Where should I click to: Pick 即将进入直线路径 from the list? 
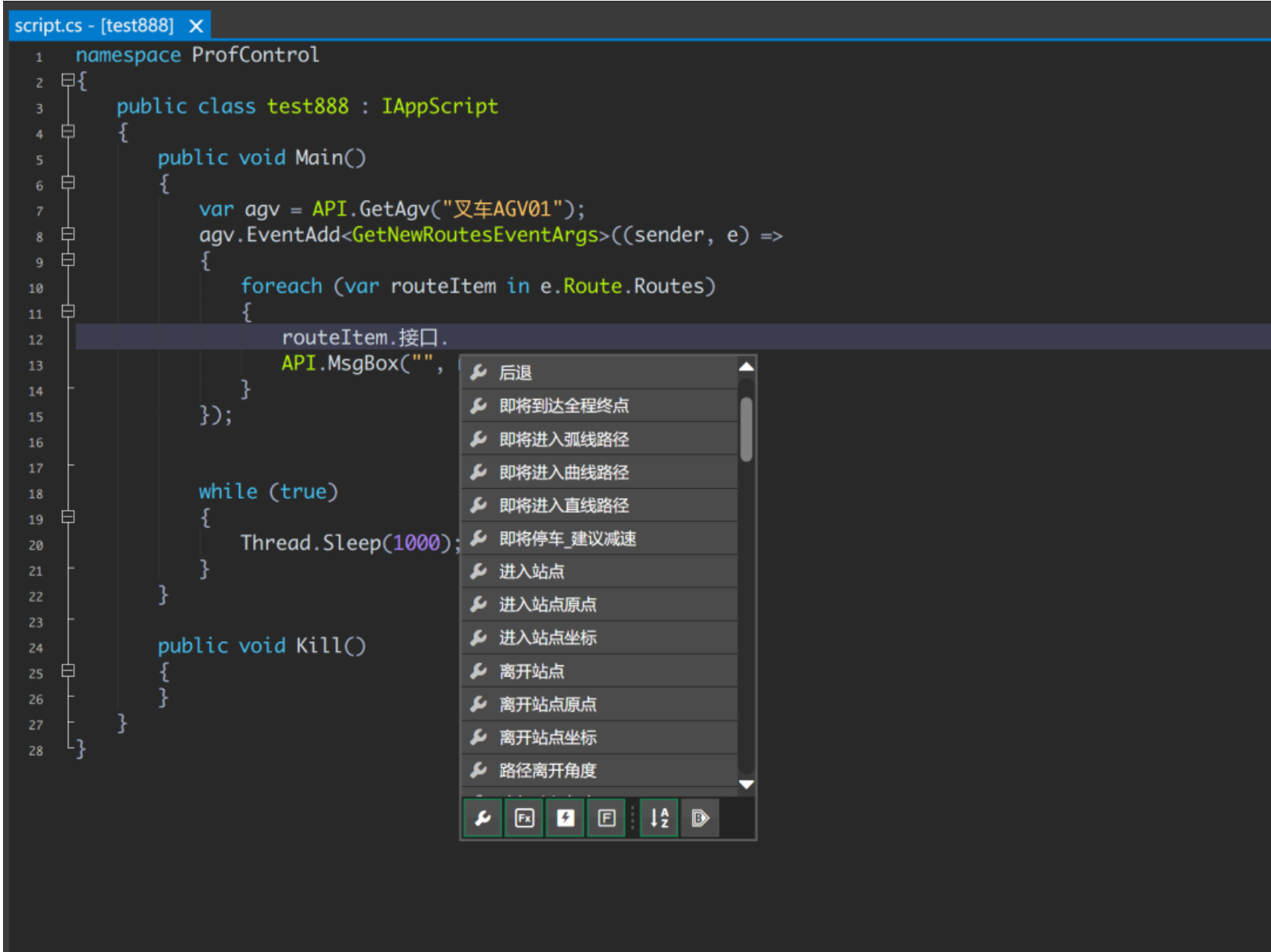pyautogui.click(x=599, y=505)
